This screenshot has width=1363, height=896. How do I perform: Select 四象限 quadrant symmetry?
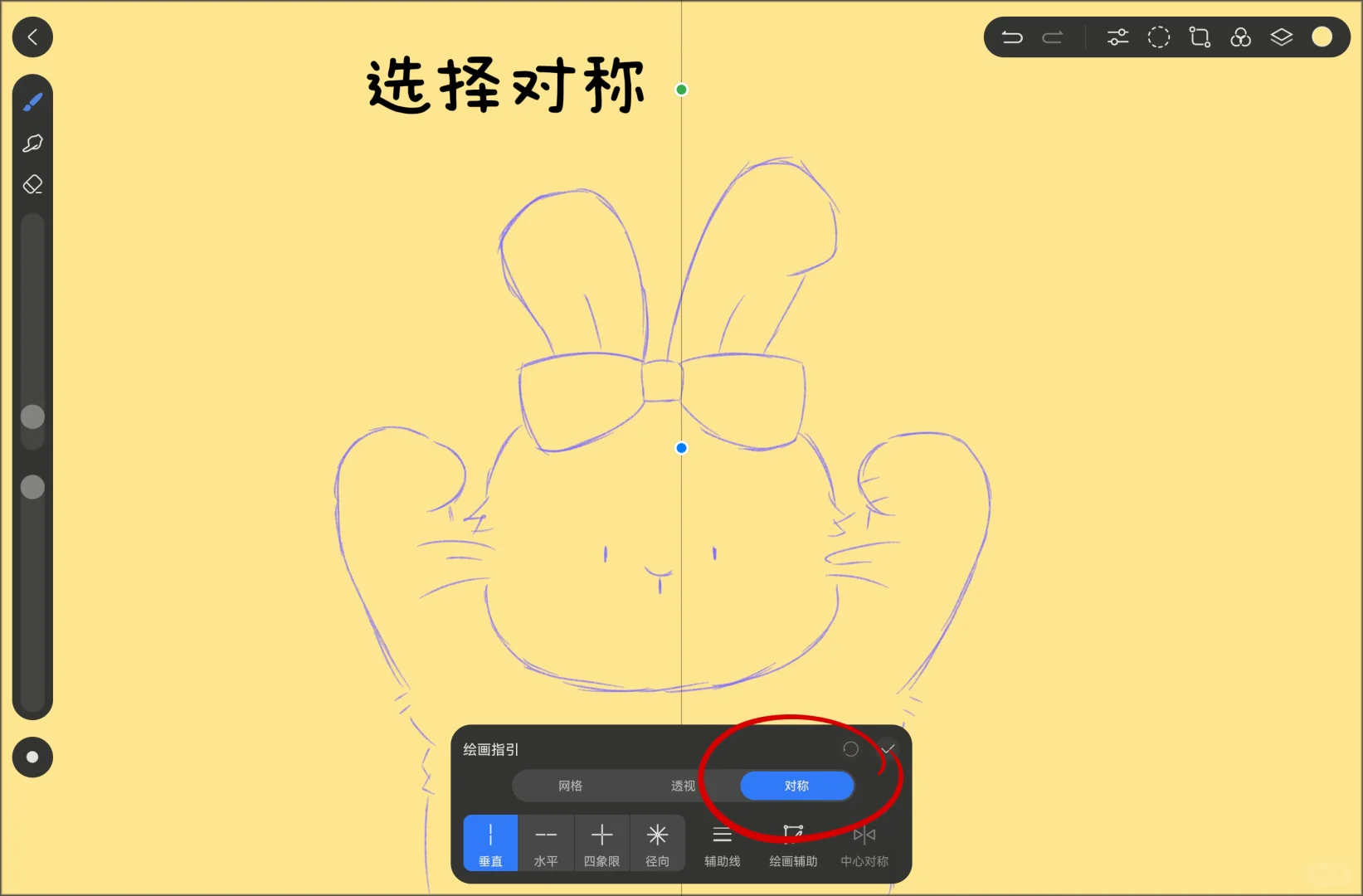602,842
